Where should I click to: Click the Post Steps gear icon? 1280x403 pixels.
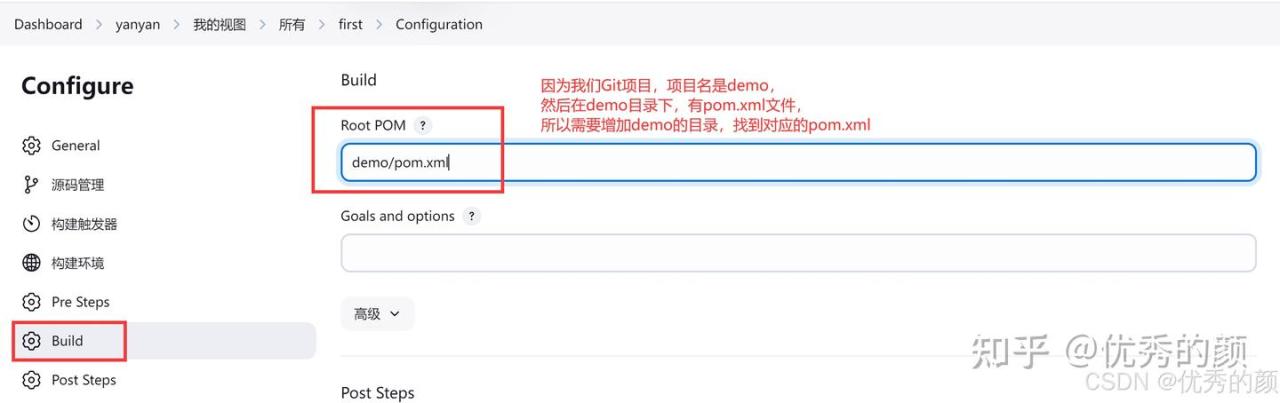(31, 380)
